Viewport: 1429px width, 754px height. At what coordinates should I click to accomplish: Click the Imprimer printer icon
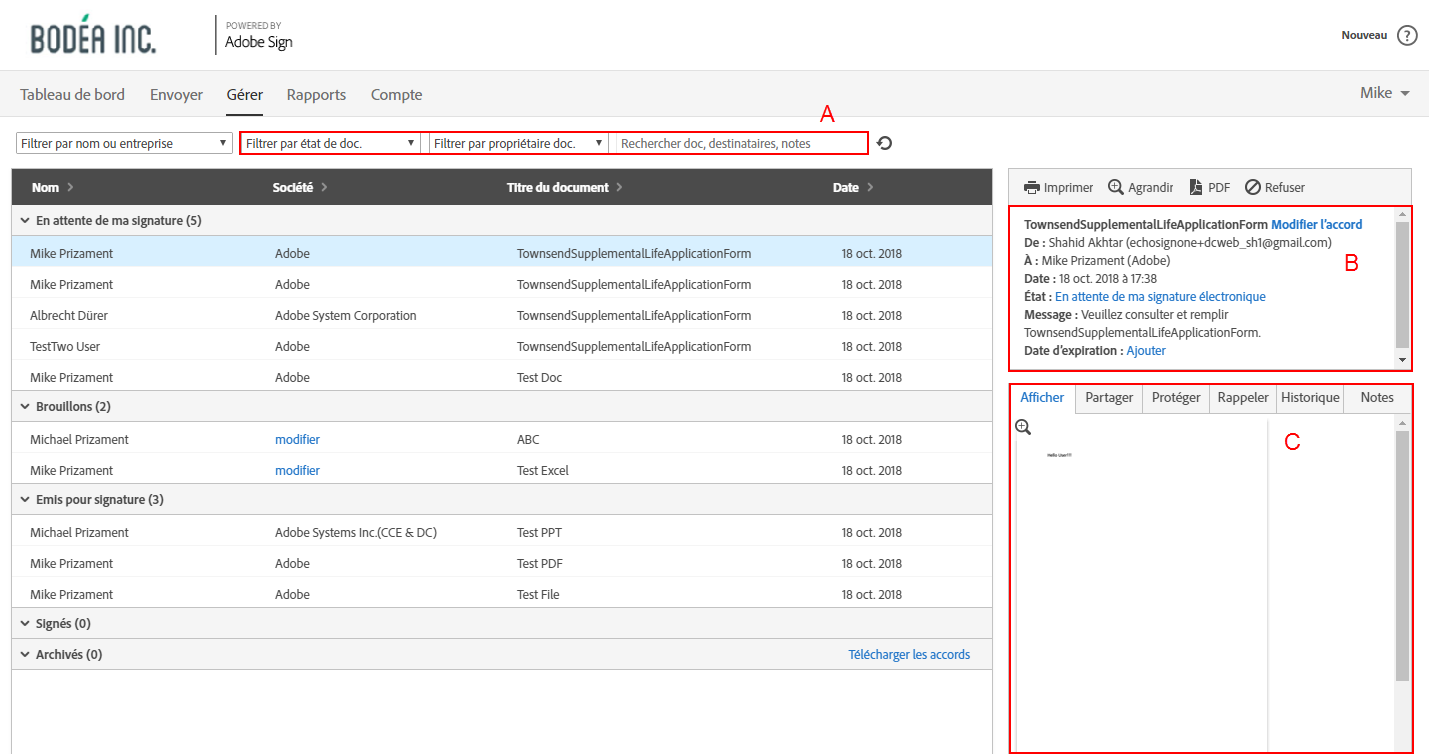pyautogui.click(x=1031, y=187)
